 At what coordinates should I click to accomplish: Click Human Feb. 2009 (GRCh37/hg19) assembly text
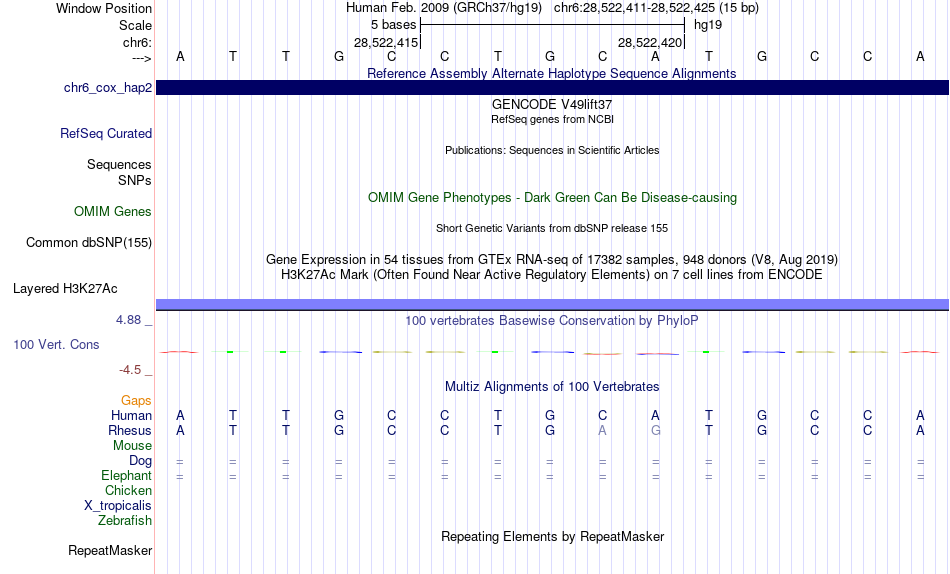[x=445, y=8]
